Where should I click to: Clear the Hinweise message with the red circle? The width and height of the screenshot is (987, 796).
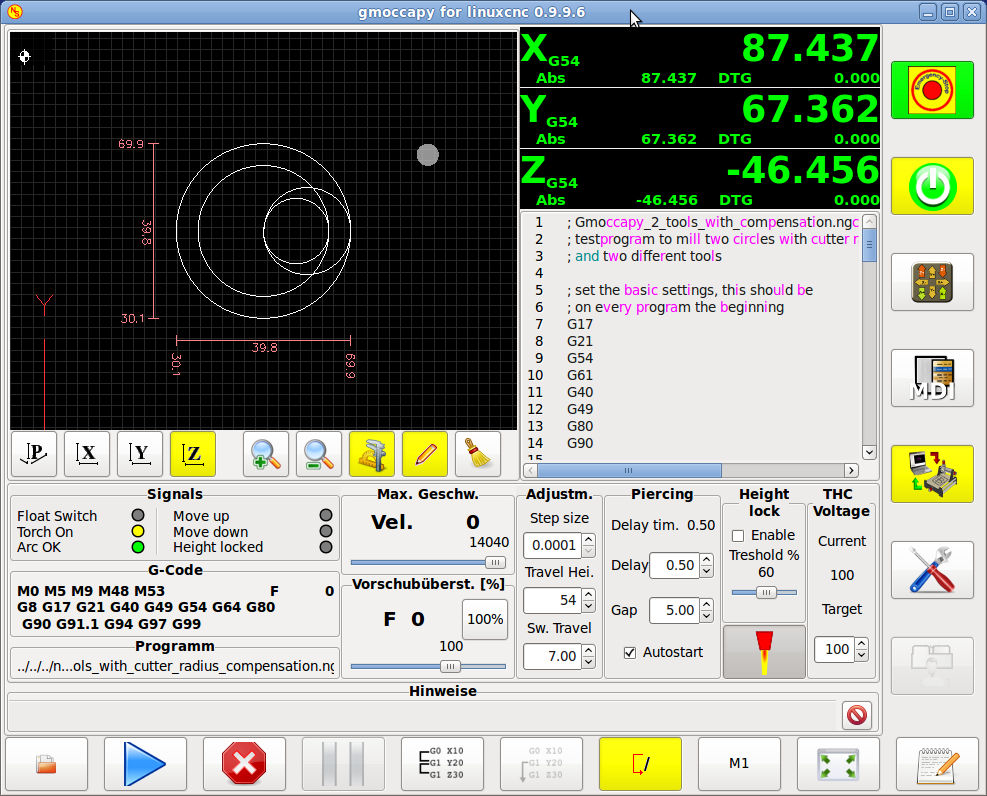coord(857,715)
